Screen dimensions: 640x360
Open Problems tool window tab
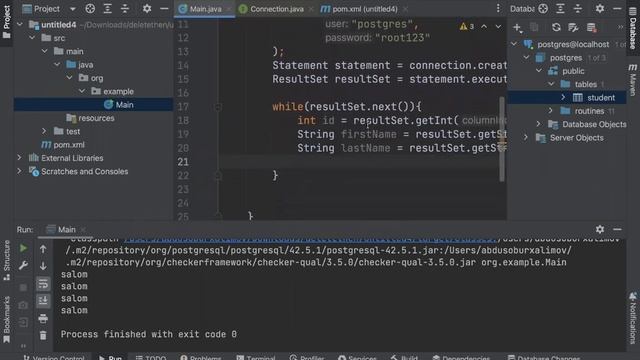(200, 358)
